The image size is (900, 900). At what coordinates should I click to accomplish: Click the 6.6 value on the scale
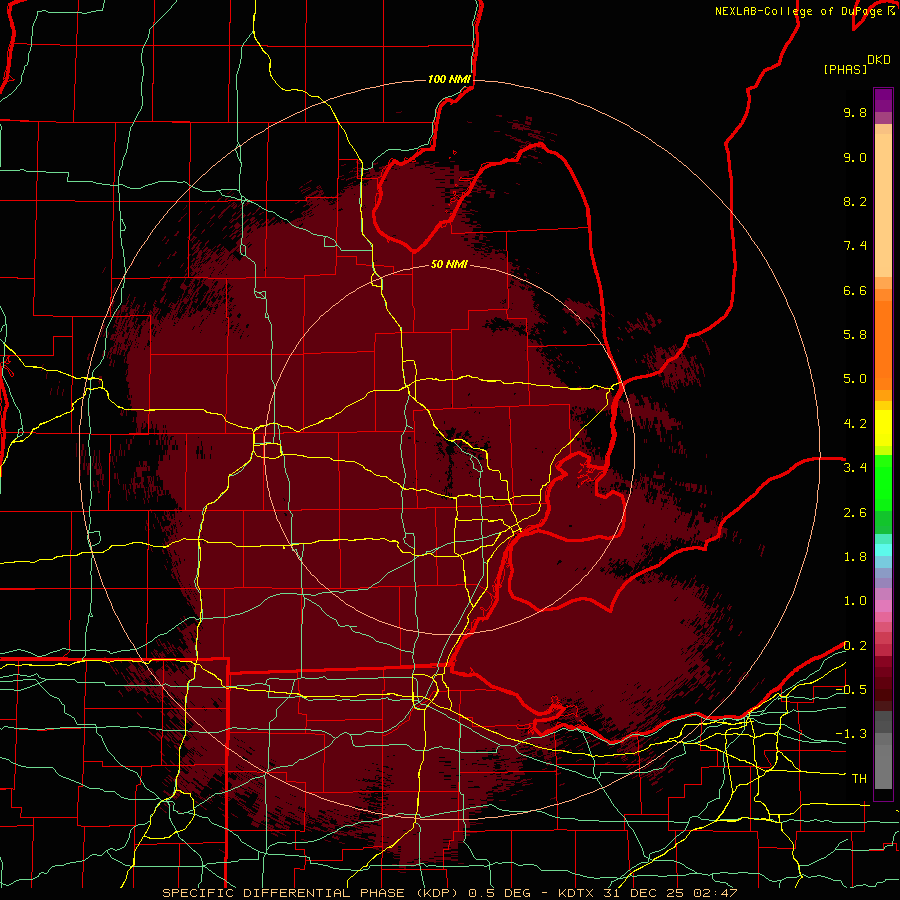(x=855, y=290)
